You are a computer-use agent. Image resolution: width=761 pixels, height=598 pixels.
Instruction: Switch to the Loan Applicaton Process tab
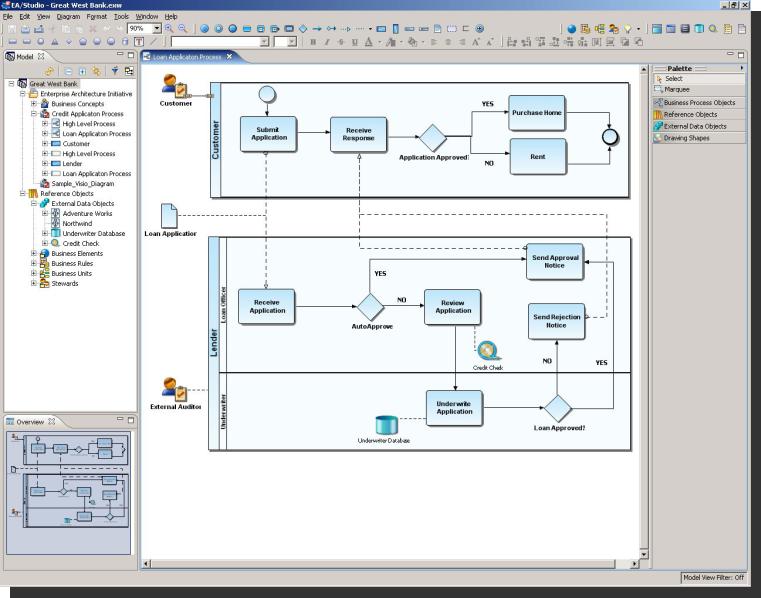(x=186, y=57)
